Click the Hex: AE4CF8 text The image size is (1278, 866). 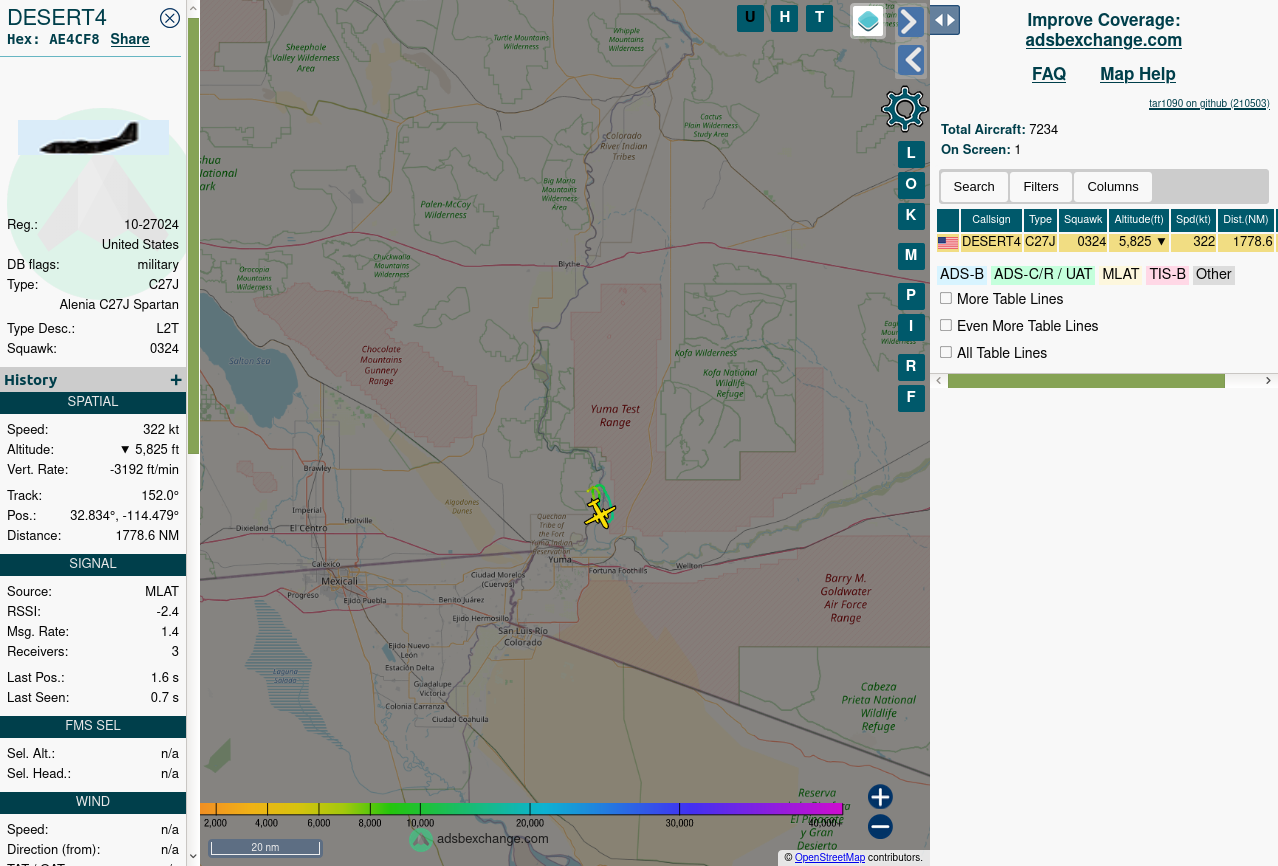(53, 40)
